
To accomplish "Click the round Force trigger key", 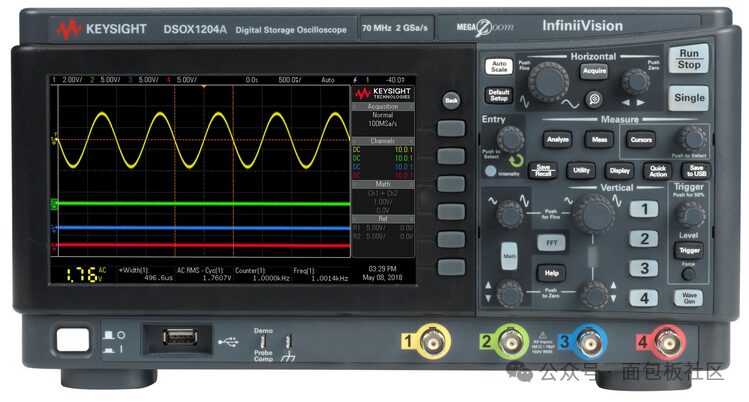I will tap(688, 275).
